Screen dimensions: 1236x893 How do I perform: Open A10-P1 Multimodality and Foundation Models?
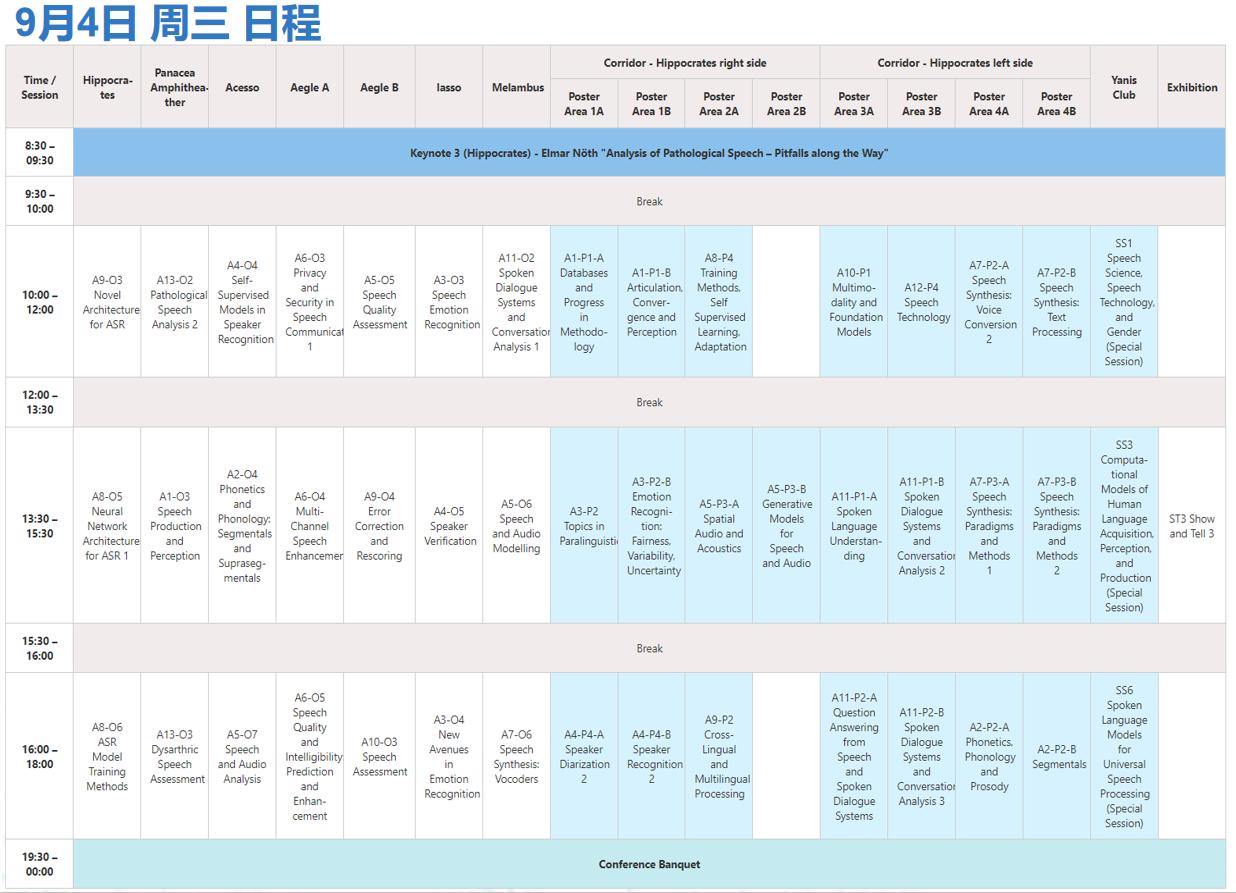(x=854, y=302)
